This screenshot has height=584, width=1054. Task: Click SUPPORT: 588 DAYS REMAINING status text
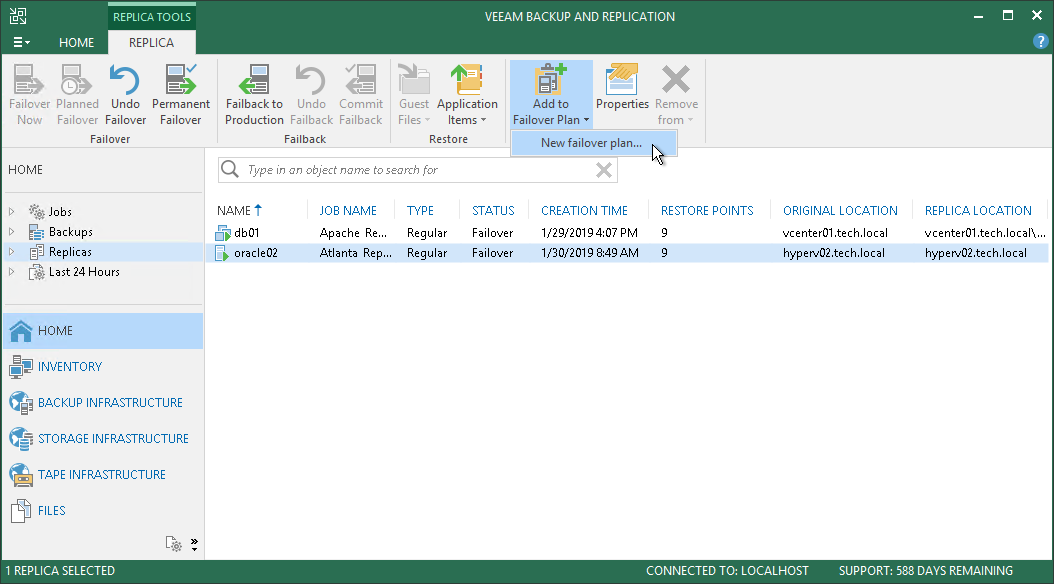[926, 571]
